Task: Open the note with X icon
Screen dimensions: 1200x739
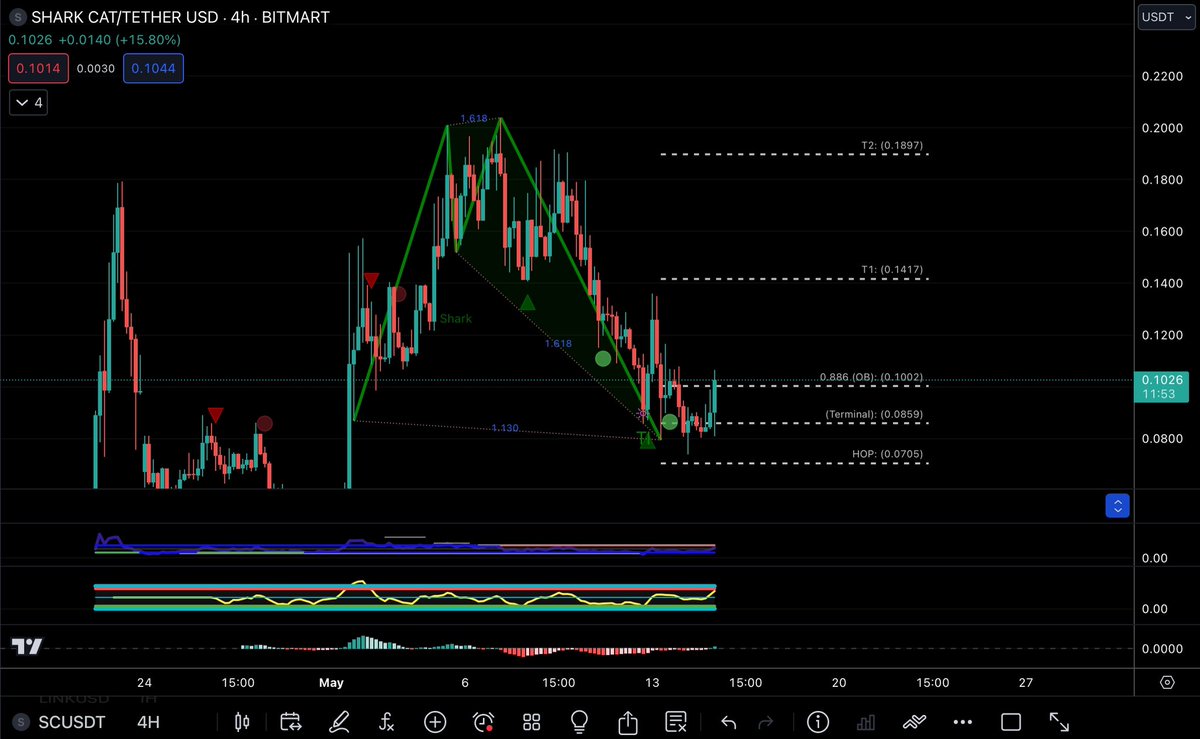Action: coord(676,721)
